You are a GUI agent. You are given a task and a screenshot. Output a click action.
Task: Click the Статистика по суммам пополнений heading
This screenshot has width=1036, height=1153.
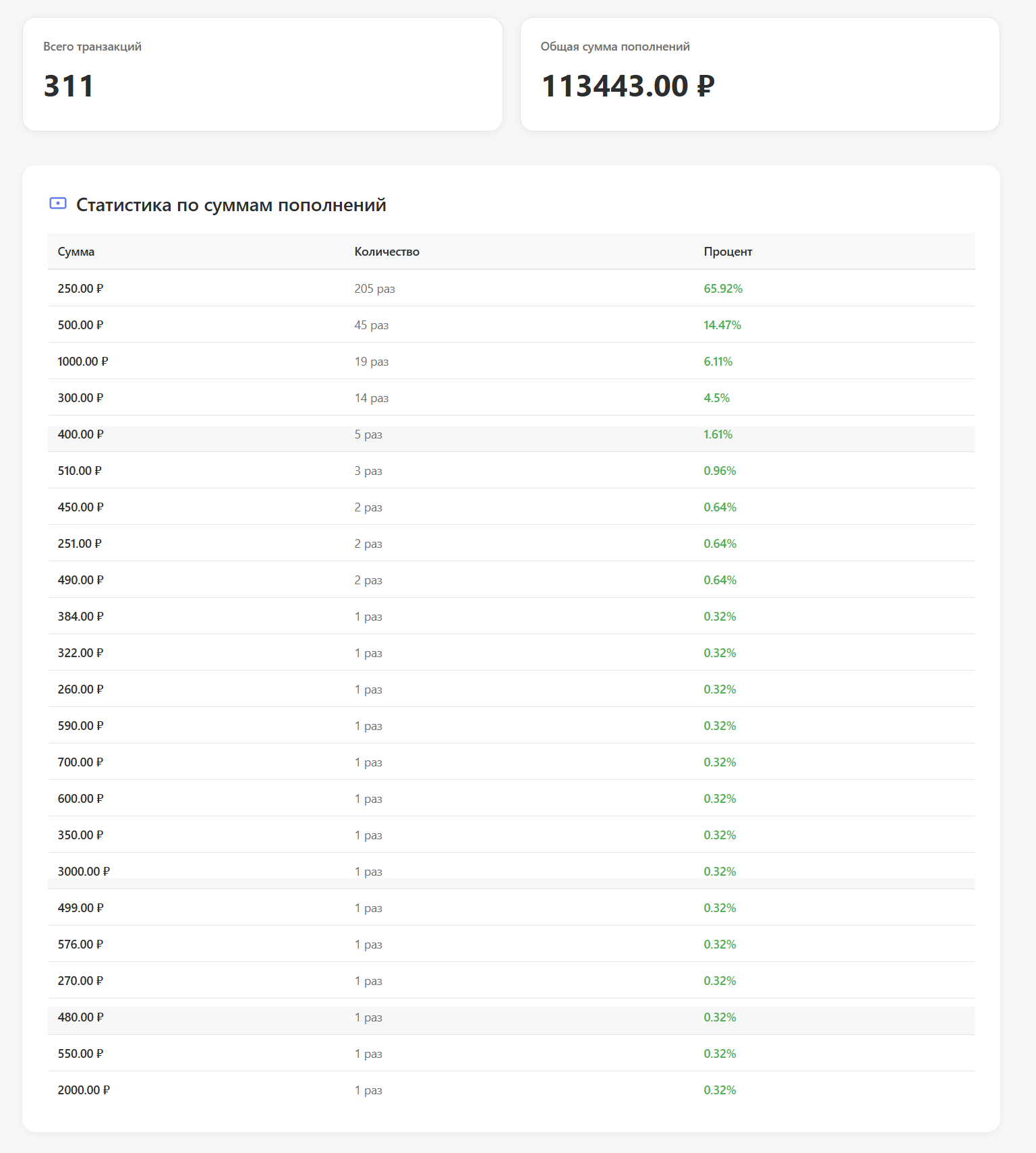[x=231, y=205]
